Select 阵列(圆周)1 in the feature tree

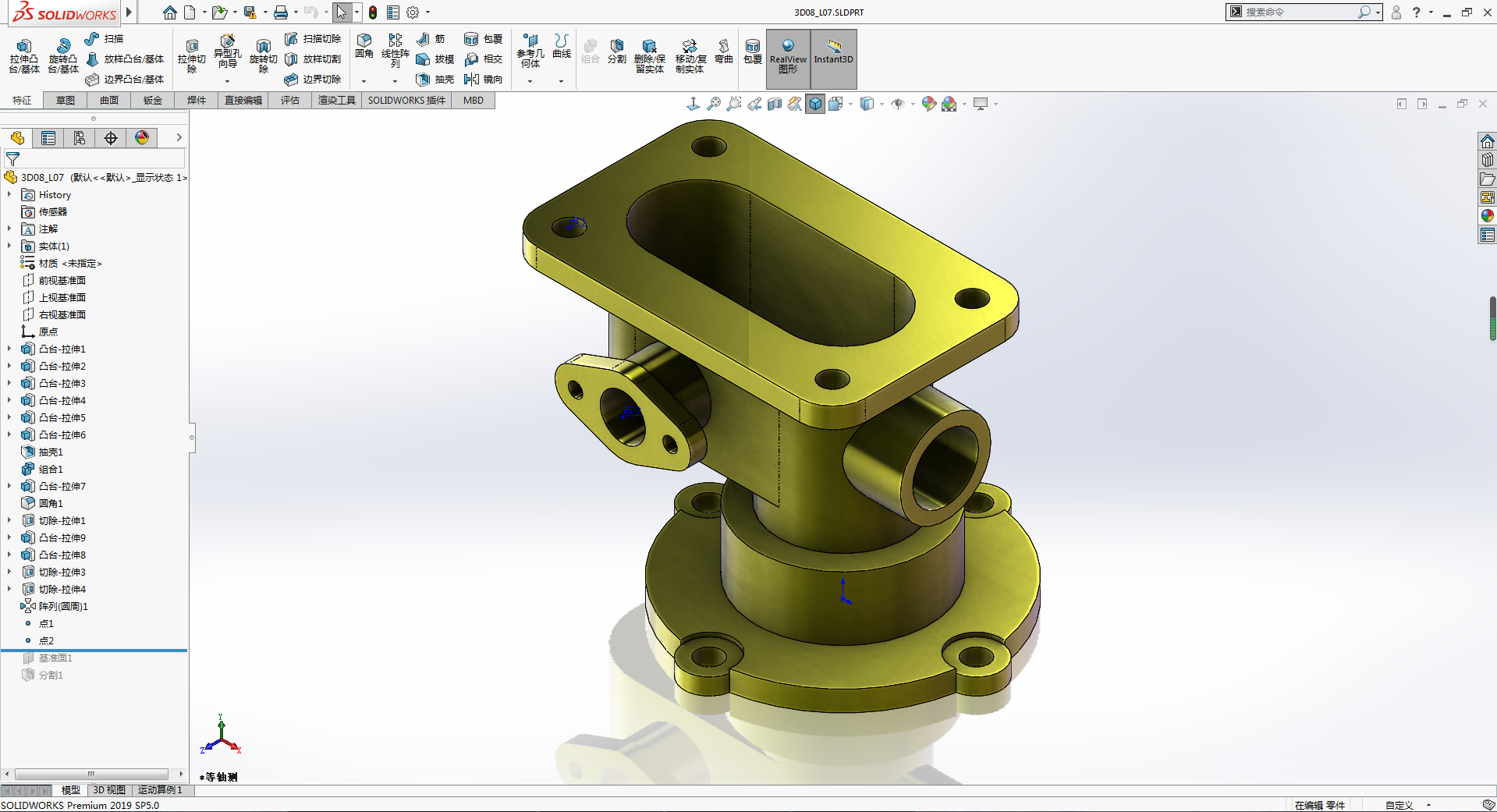pos(63,606)
